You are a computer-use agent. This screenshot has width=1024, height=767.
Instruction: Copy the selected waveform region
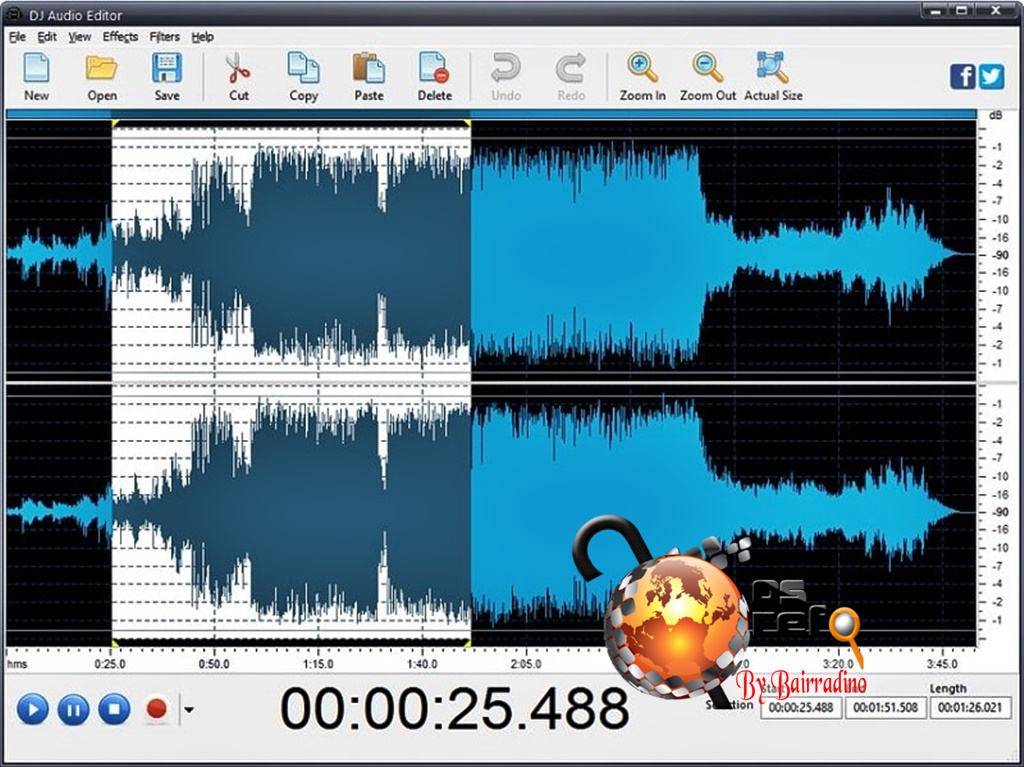(x=304, y=76)
